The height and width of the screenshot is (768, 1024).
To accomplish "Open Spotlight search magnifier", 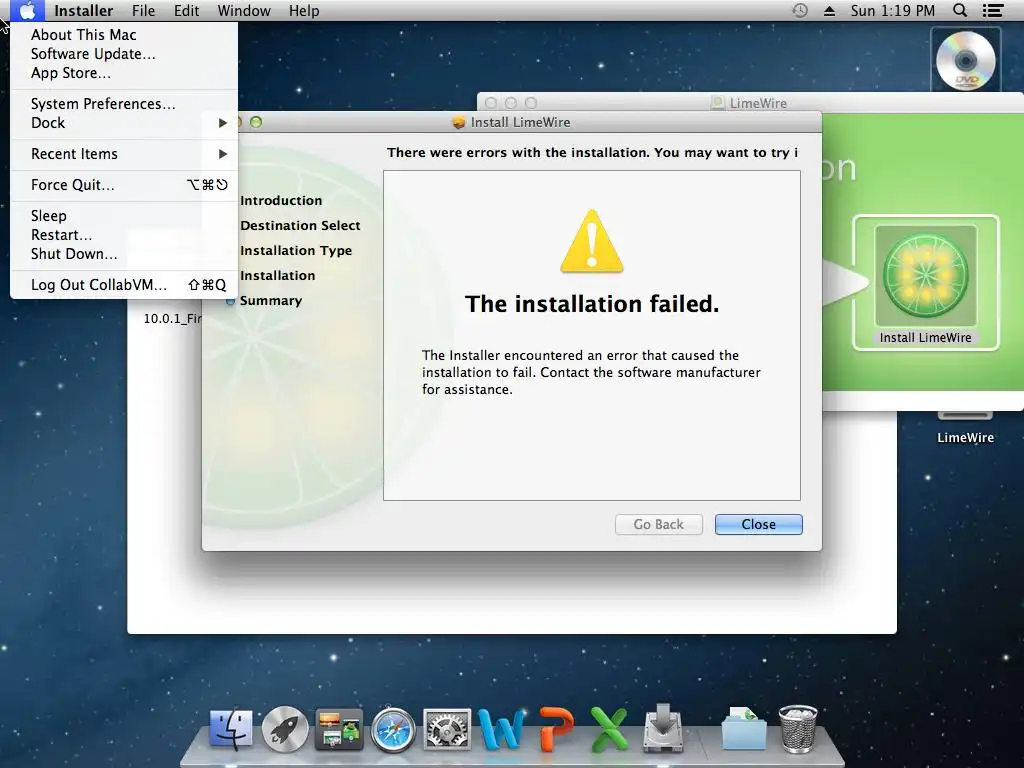I will (x=960, y=10).
